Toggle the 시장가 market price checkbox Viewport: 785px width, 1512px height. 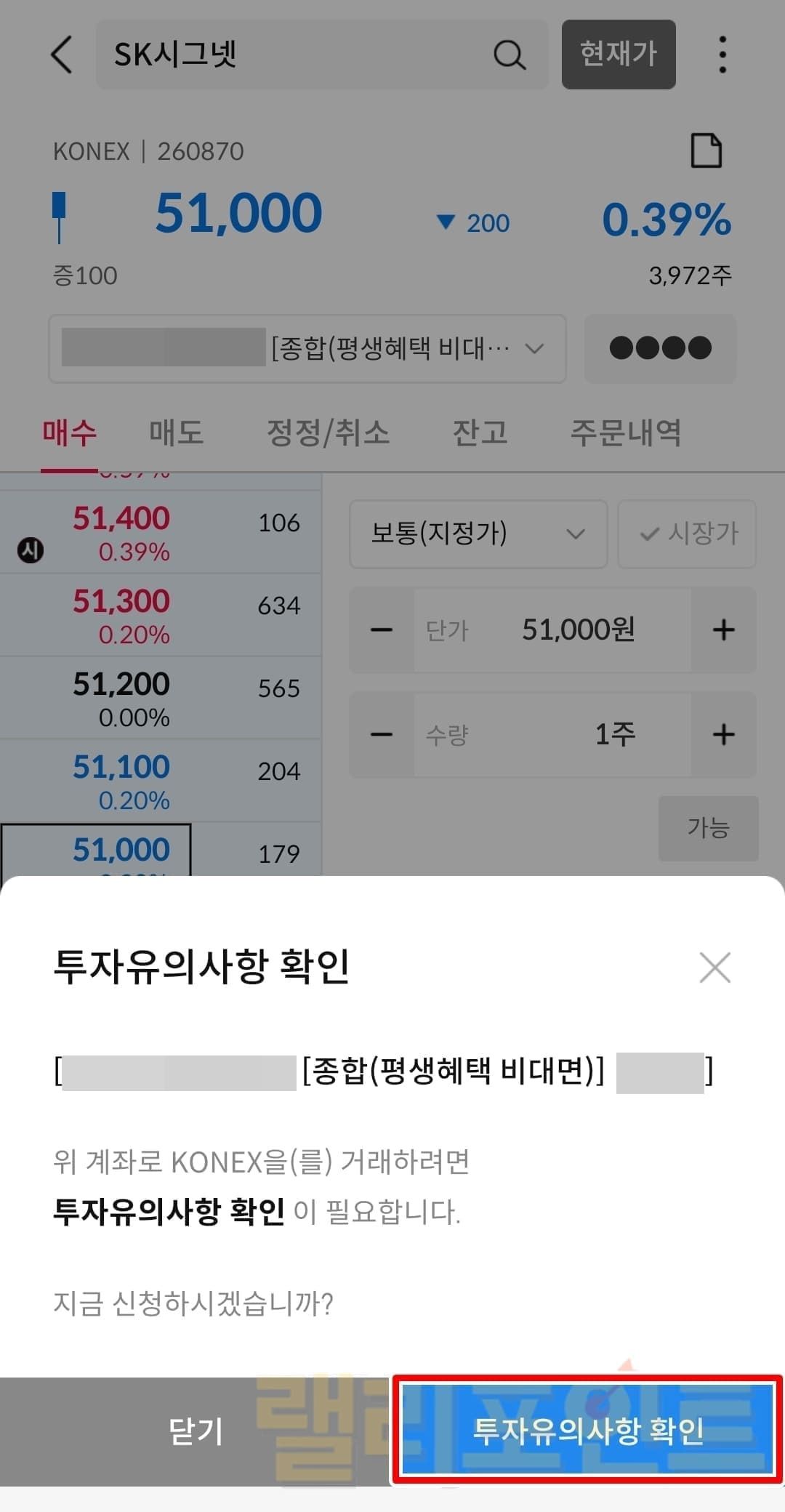(687, 534)
